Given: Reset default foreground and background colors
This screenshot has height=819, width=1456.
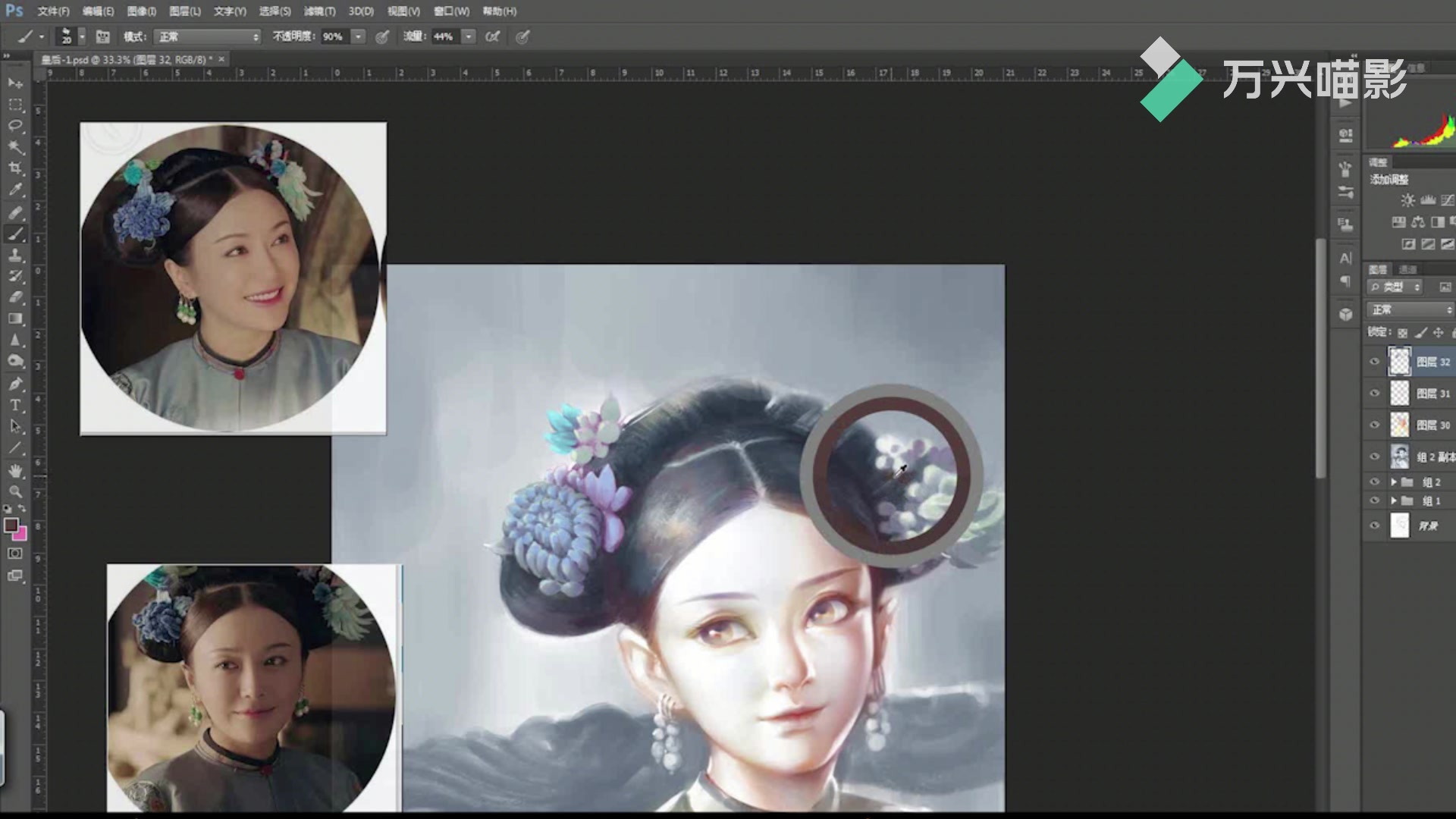Looking at the screenshot, I should tap(7, 509).
